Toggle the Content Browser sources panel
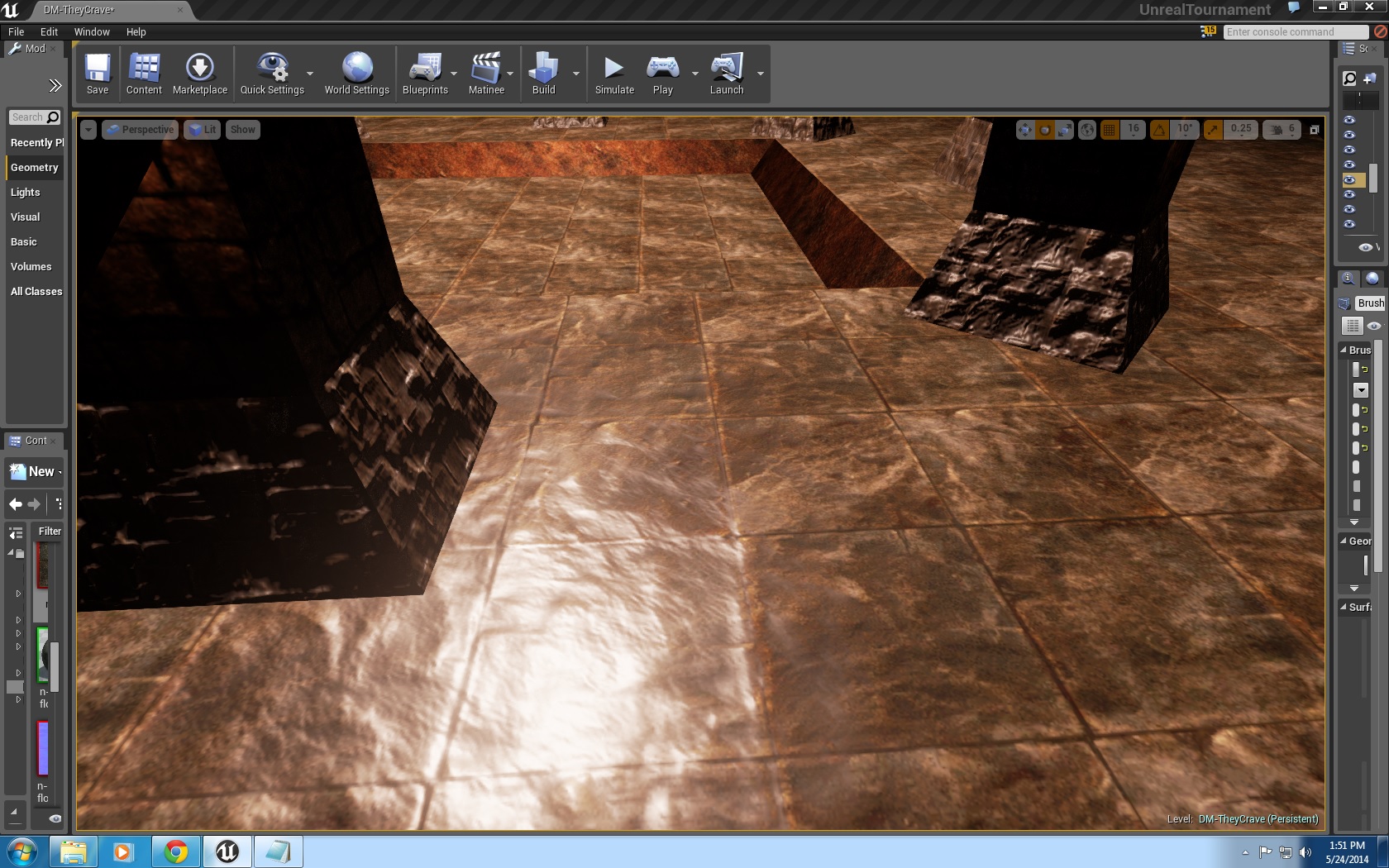Viewport: 1389px width, 868px height. [x=15, y=532]
